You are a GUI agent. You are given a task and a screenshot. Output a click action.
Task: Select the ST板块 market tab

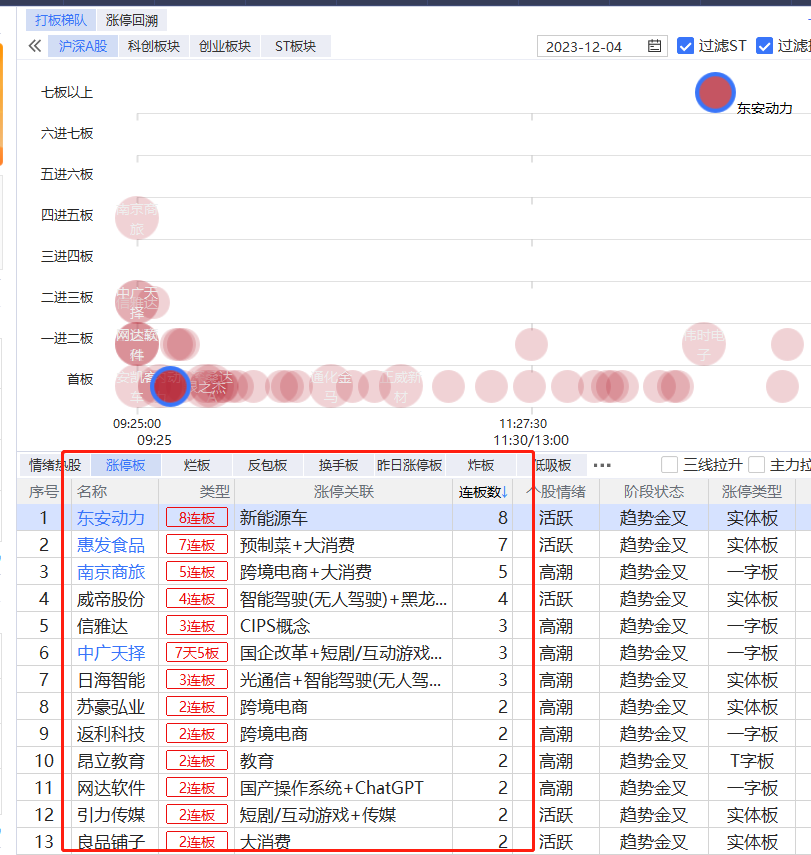pyautogui.click(x=296, y=46)
